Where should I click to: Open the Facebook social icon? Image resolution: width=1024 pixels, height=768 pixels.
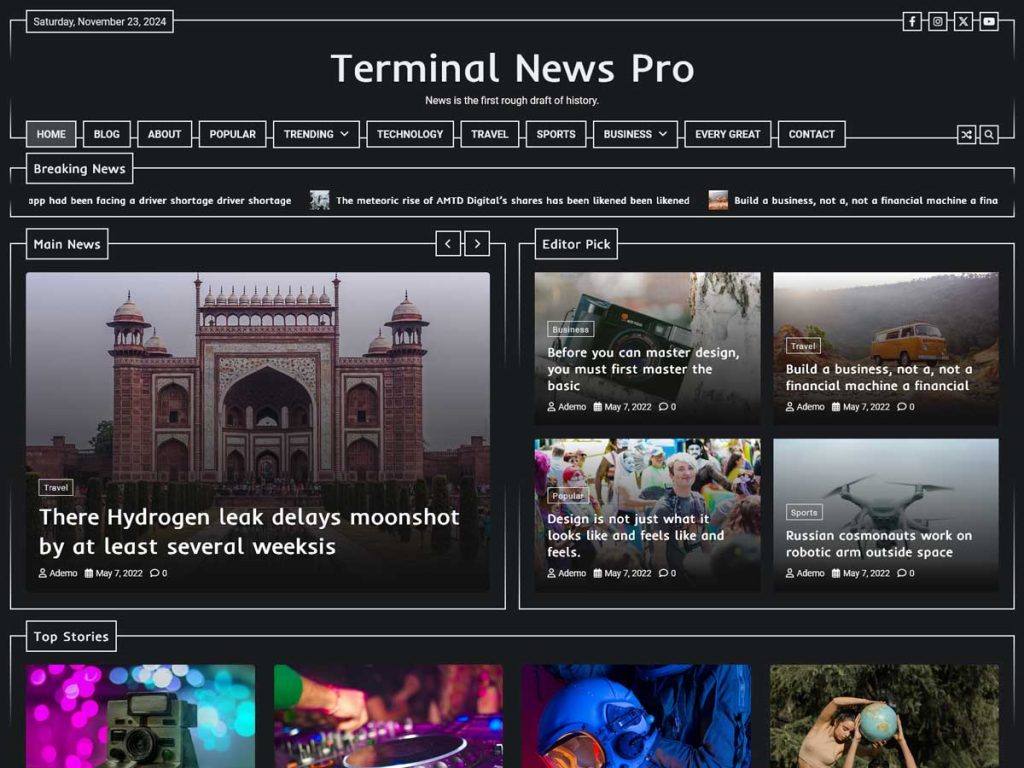[x=912, y=20]
